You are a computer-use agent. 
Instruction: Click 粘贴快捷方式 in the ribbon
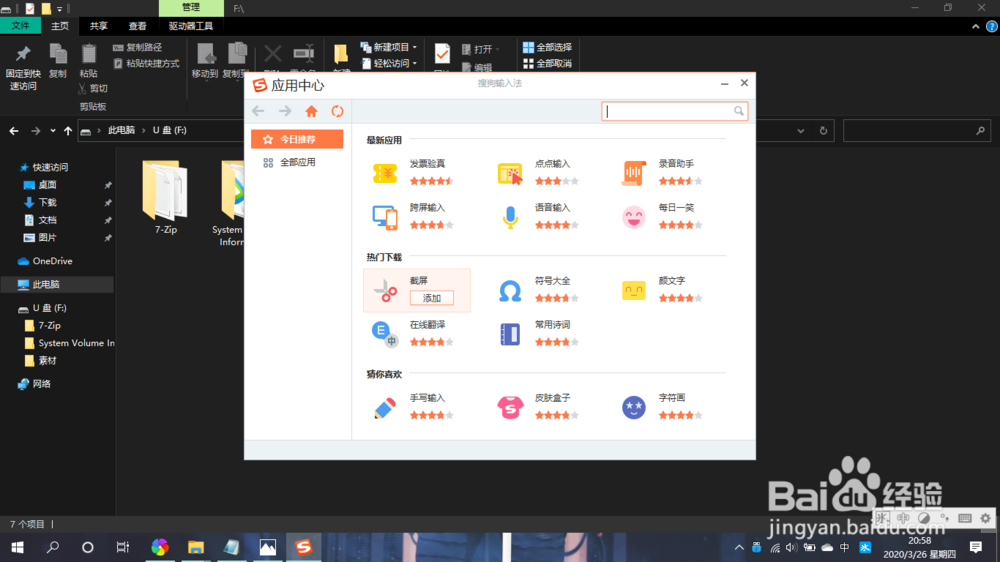[146, 63]
